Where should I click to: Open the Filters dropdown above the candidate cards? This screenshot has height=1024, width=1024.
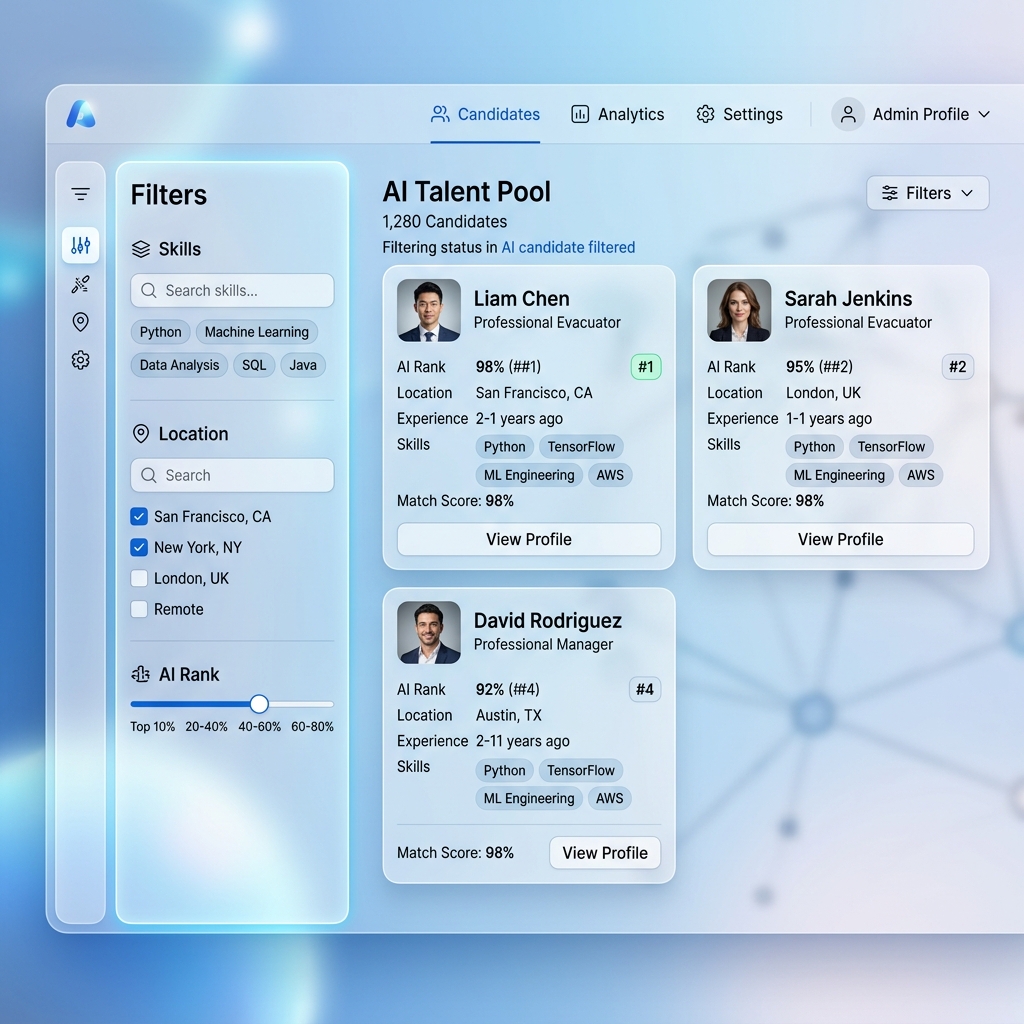click(x=927, y=193)
